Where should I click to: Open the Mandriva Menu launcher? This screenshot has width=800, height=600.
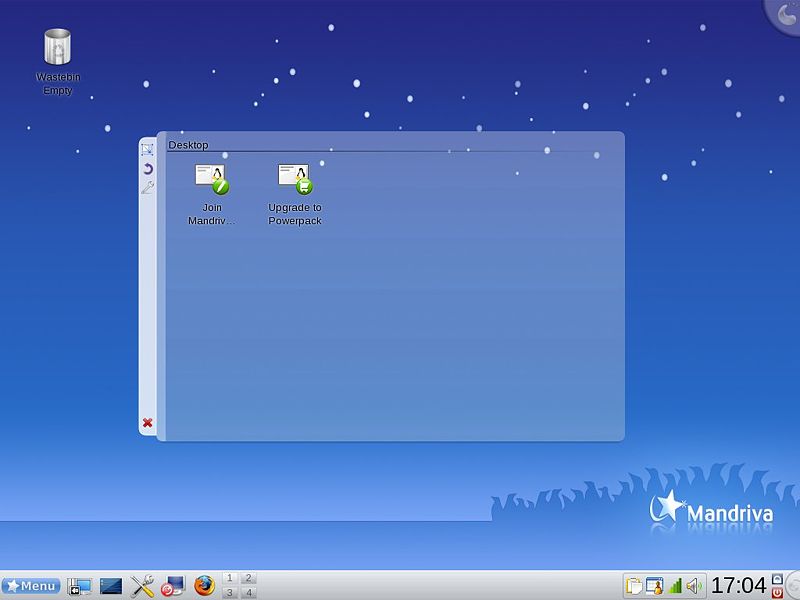pos(31,585)
